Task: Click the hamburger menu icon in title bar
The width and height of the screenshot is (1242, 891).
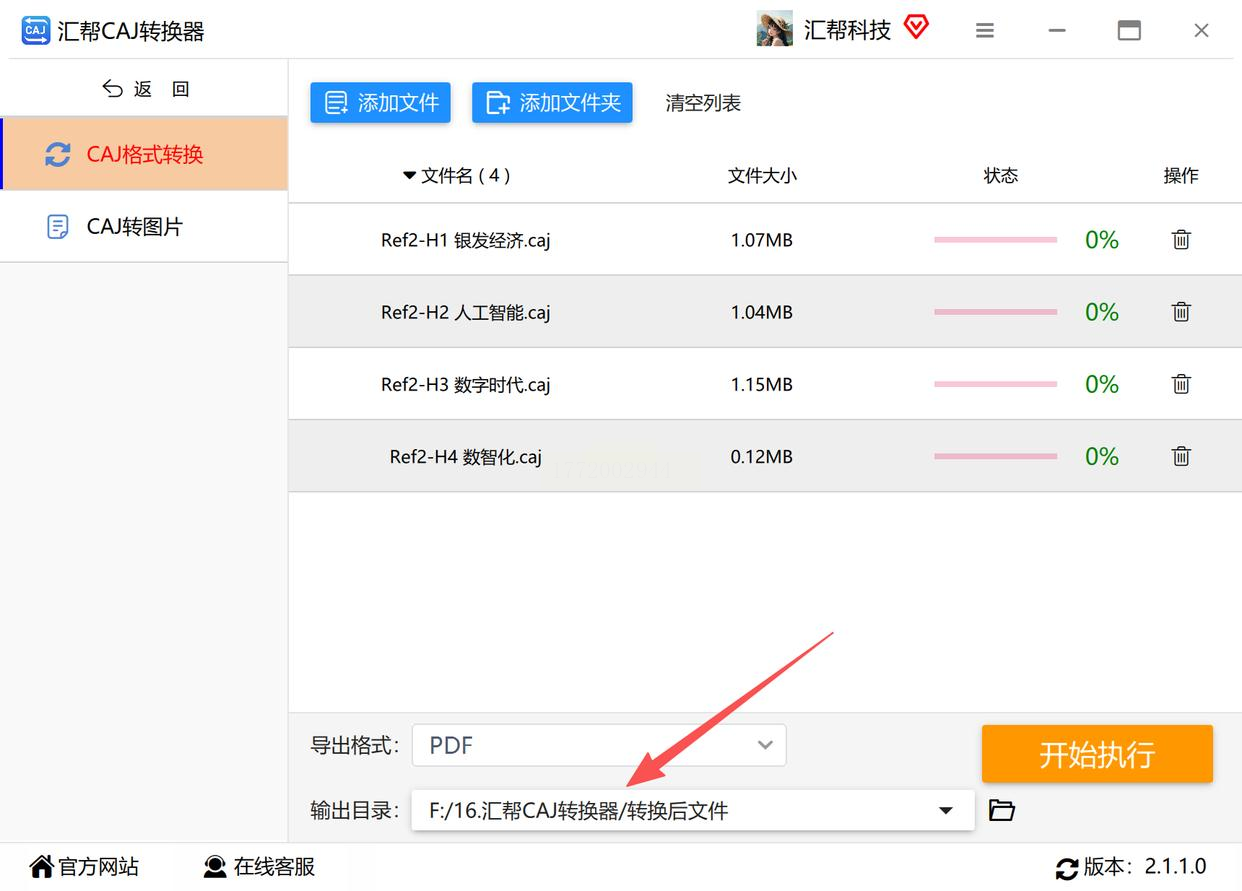Action: click(x=985, y=31)
